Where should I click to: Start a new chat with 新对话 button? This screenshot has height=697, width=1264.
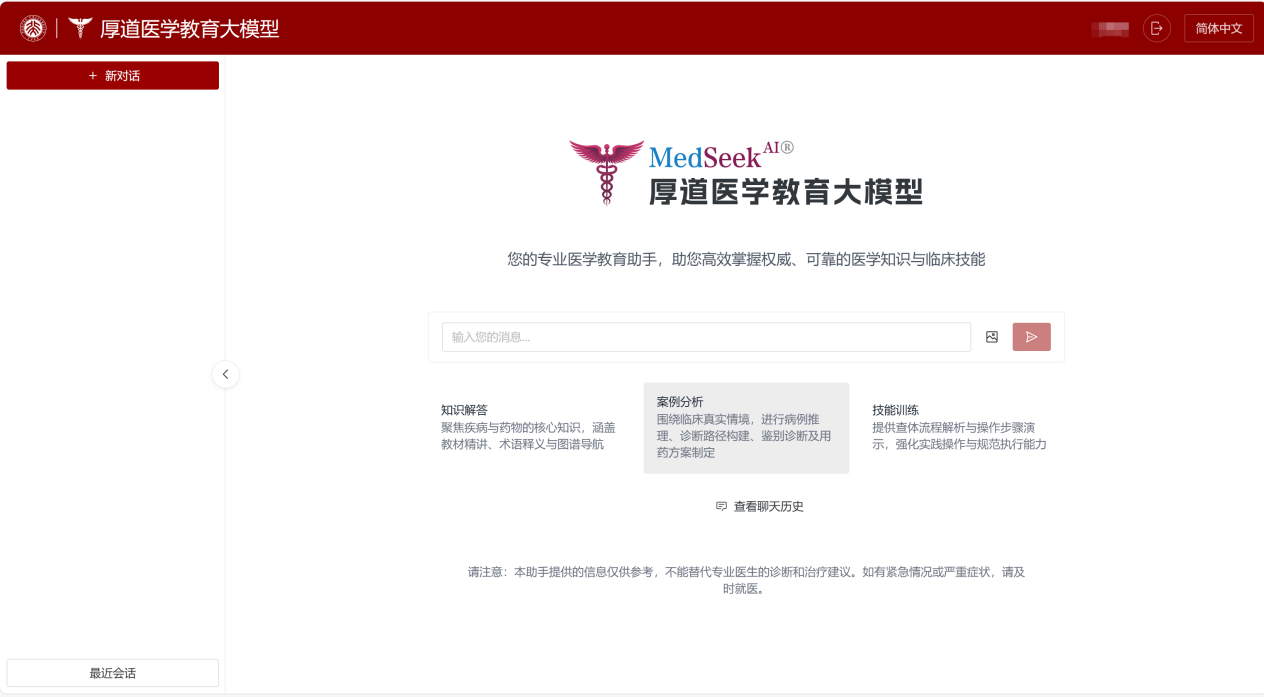pyautogui.click(x=113, y=76)
